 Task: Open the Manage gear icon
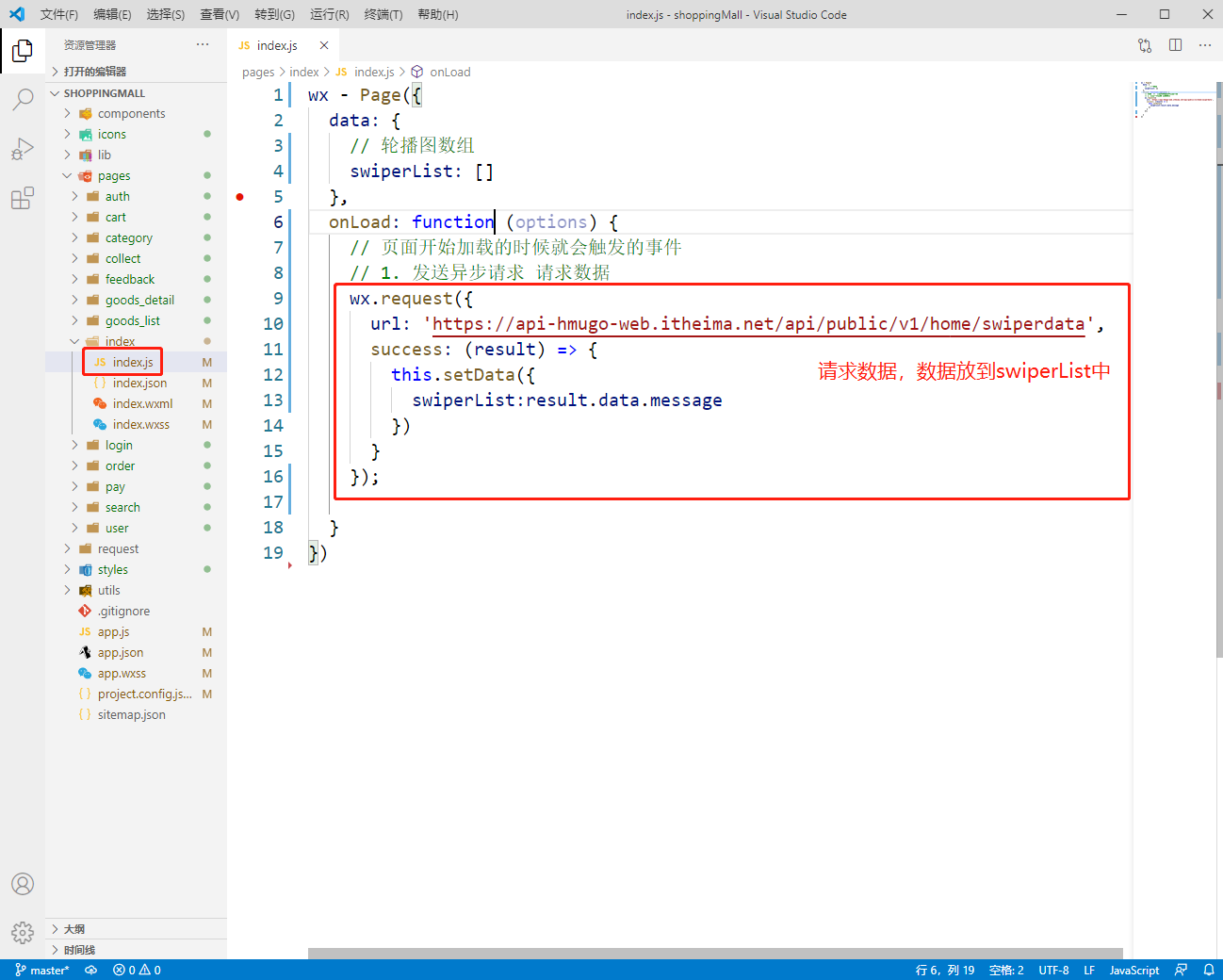click(x=23, y=933)
